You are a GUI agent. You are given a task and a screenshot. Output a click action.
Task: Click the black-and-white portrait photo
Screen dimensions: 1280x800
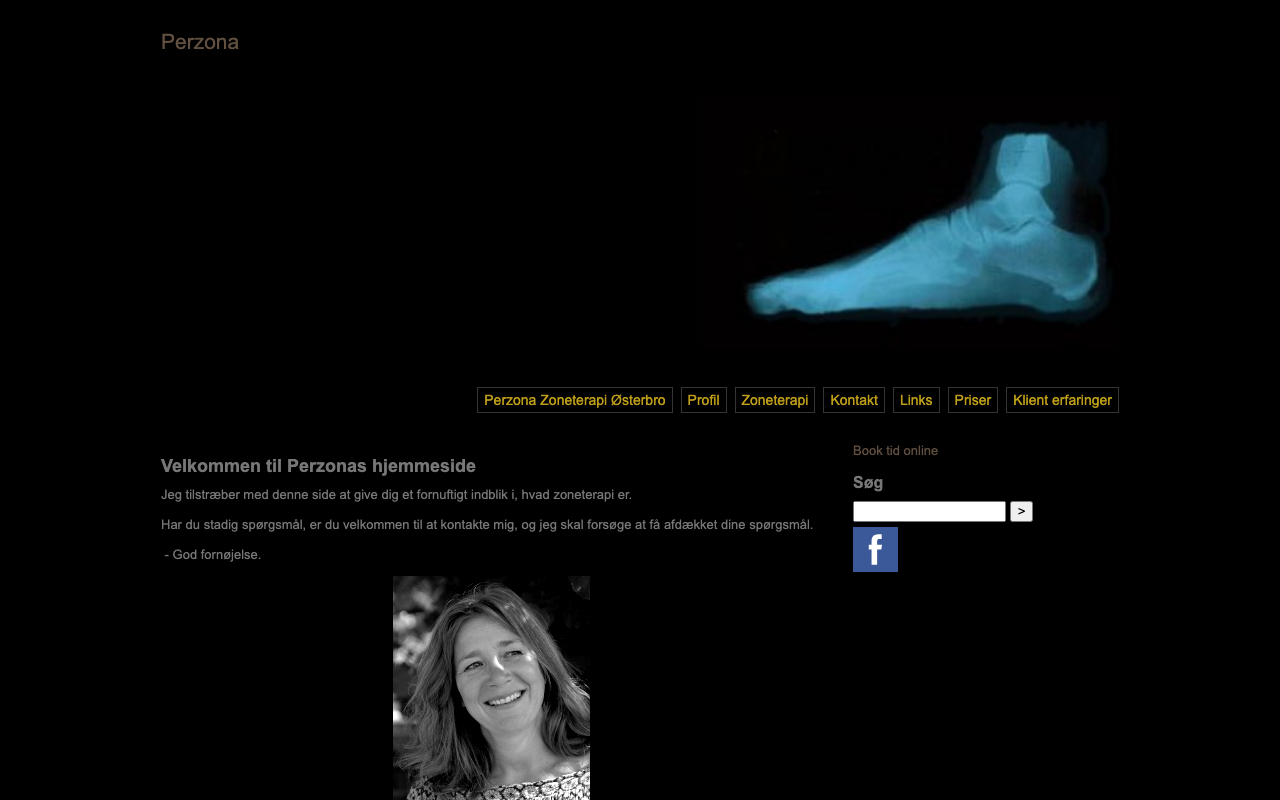coord(491,688)
